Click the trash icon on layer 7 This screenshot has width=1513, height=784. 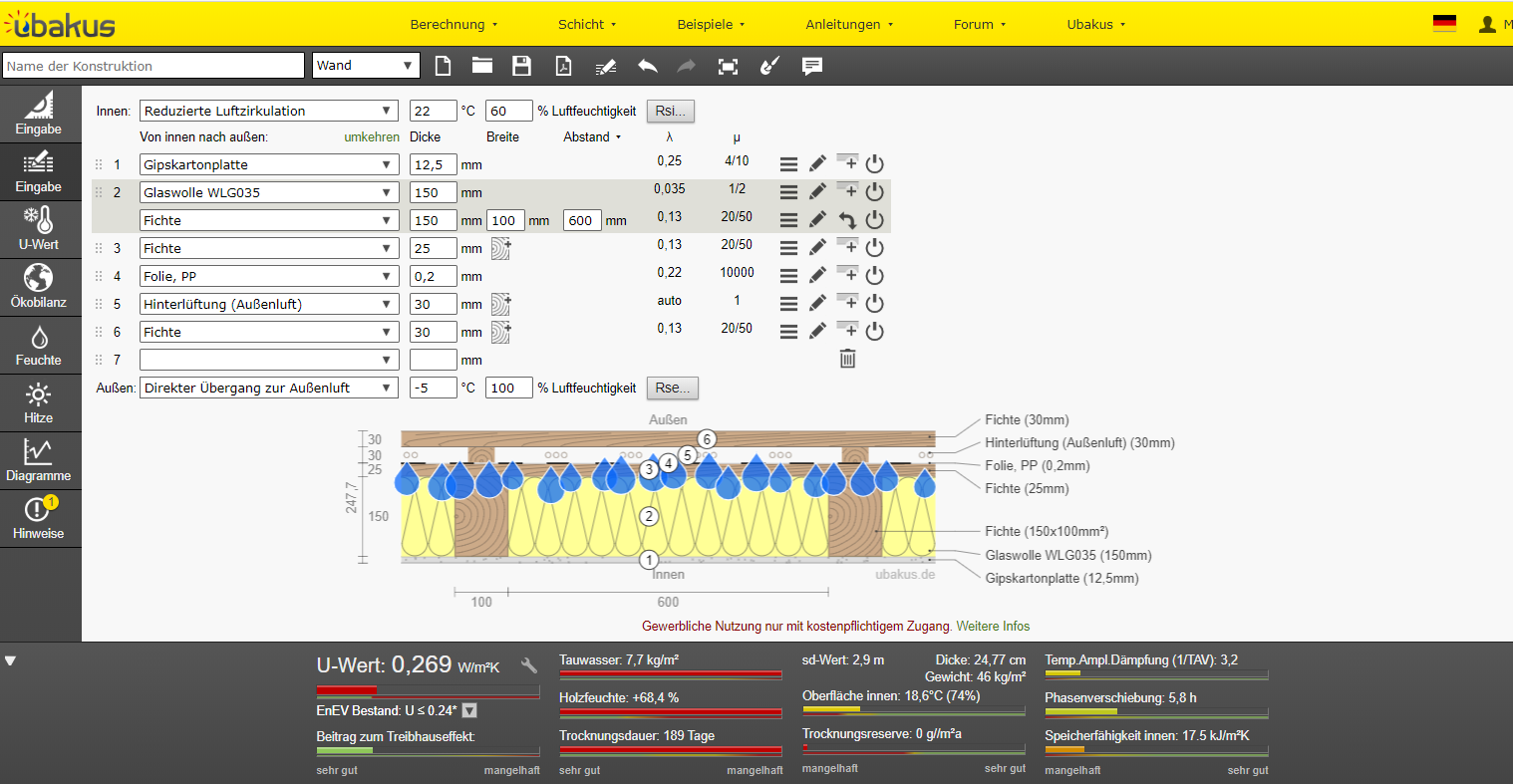coord(847,359)
